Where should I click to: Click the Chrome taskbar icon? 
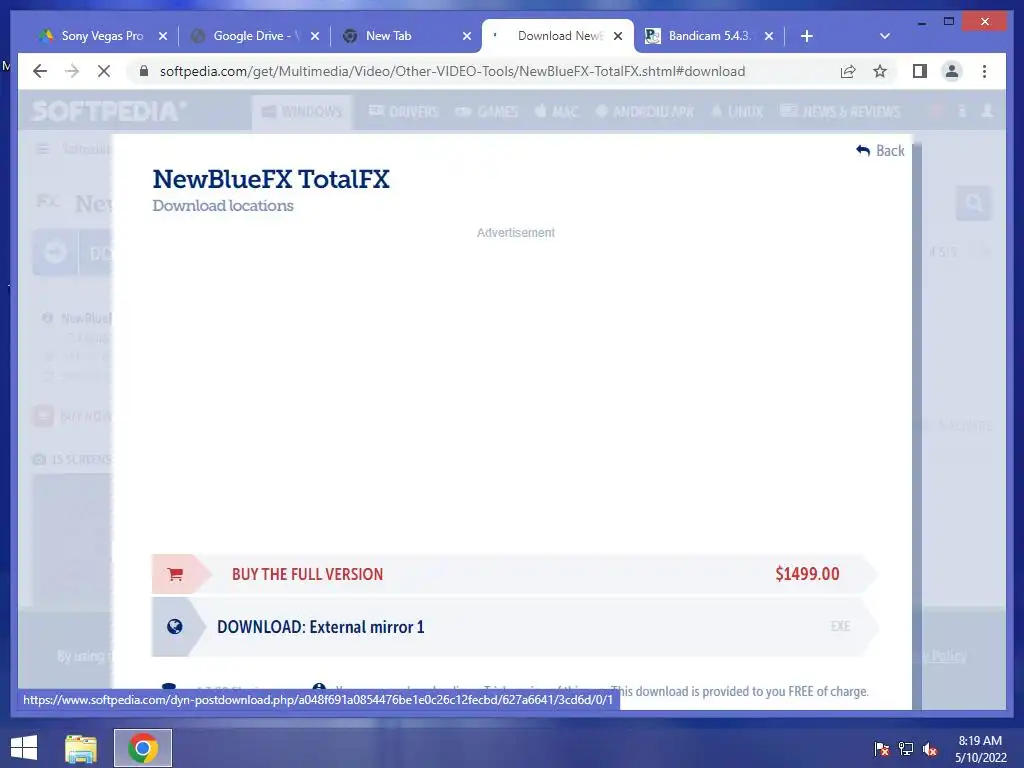tap(143, 748)
